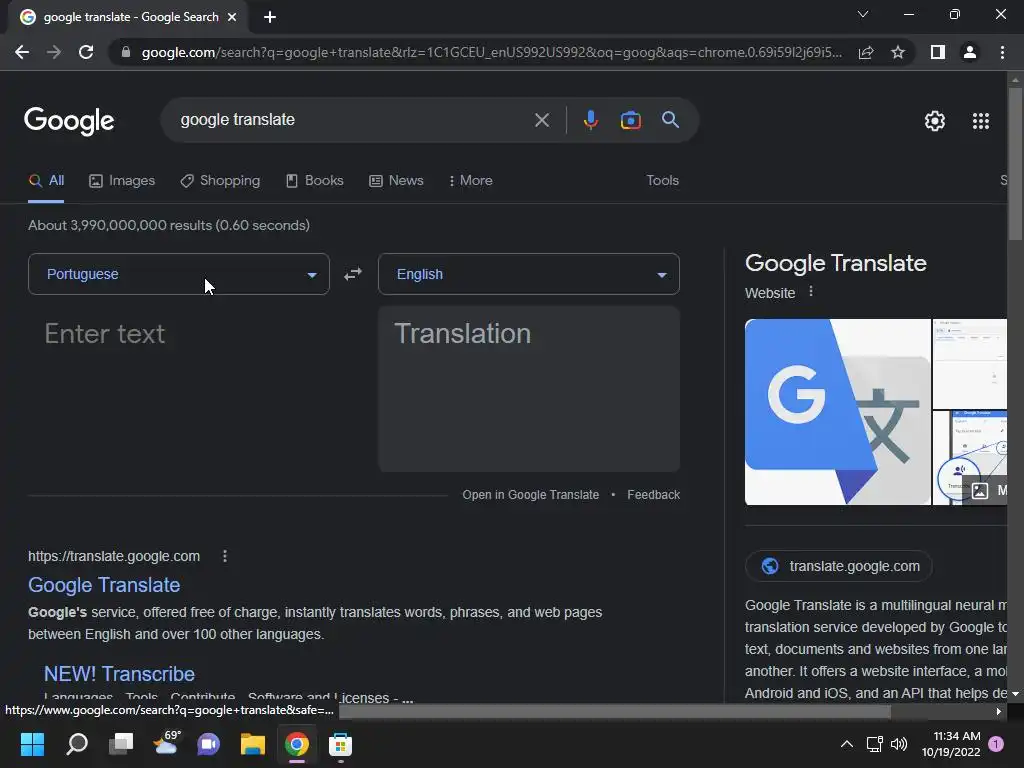The height and width of the screenshot is (768, 1024).
Task: Click the google translate search box
Action: pyautogui.click(x=353, y=120)
